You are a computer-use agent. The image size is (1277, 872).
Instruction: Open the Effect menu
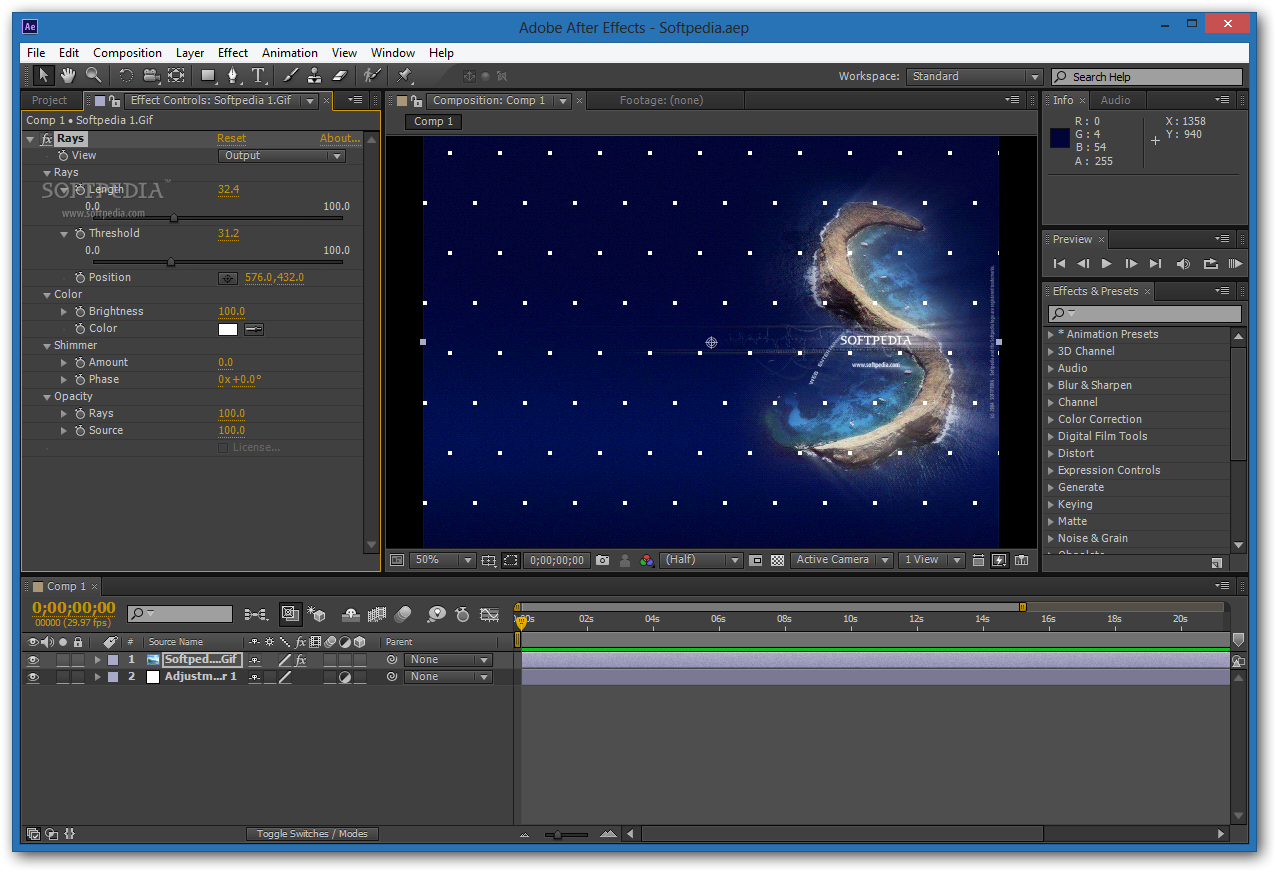(x=233, y=53)
